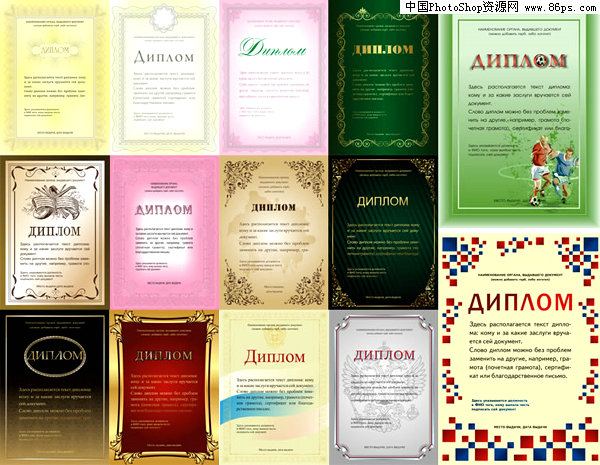The image size is (600, 465).
Task: Choose the pink diploma with green script title
Action: 274,77
